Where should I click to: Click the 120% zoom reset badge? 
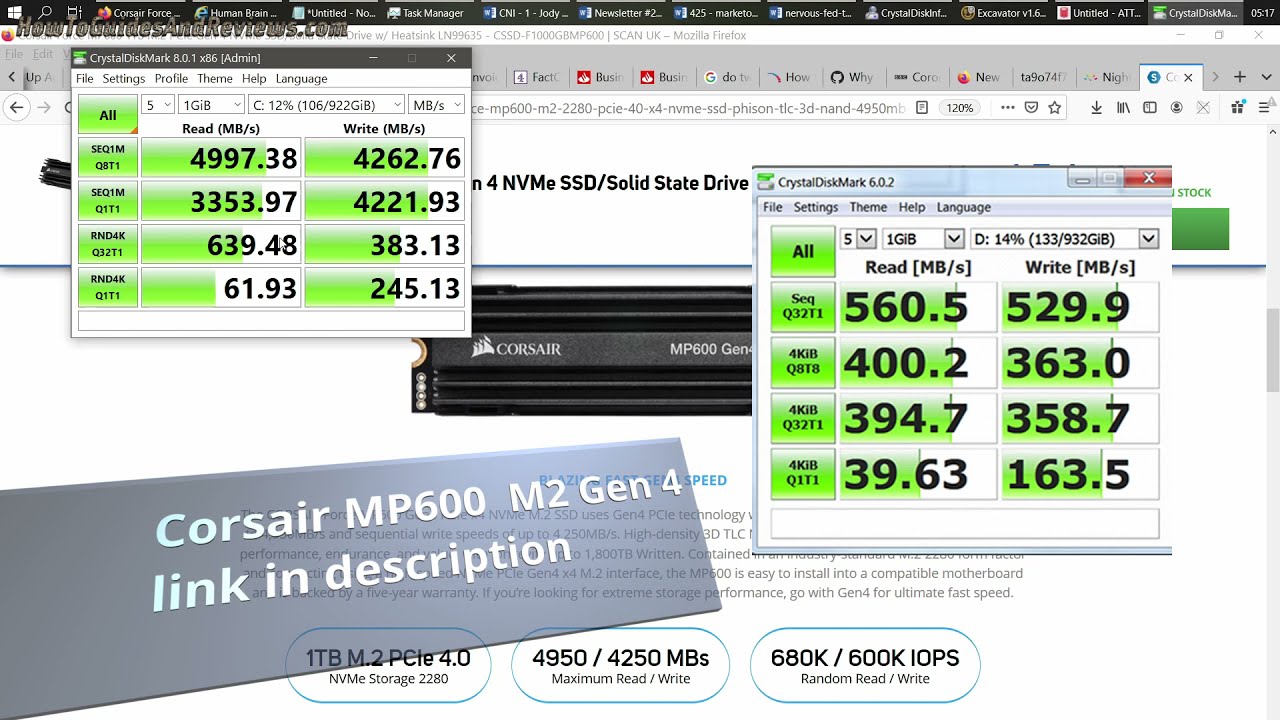tap(959, 107)
